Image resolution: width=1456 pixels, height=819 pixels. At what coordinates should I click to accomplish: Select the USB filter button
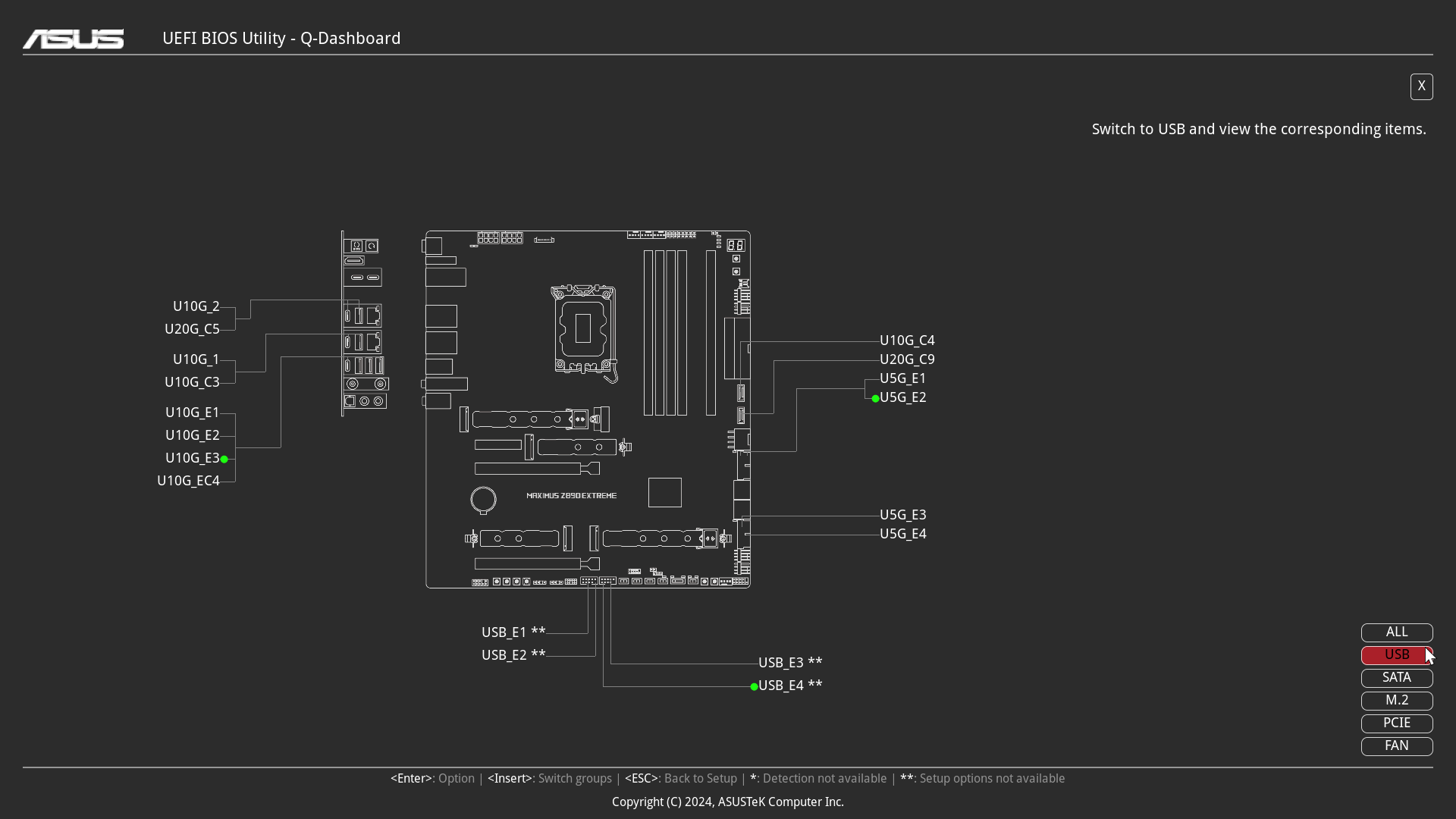[x=1397, y=655]
